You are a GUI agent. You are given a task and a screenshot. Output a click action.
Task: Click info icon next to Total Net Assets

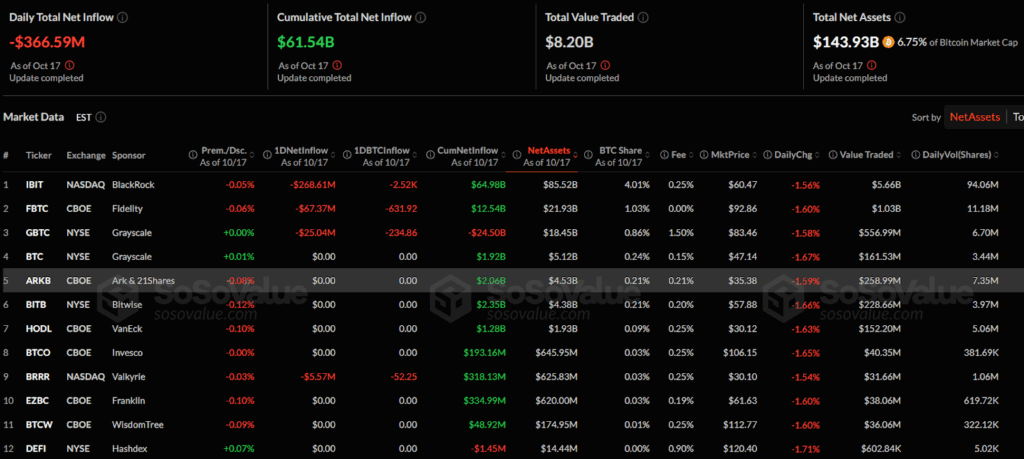[x=900, y=18]
